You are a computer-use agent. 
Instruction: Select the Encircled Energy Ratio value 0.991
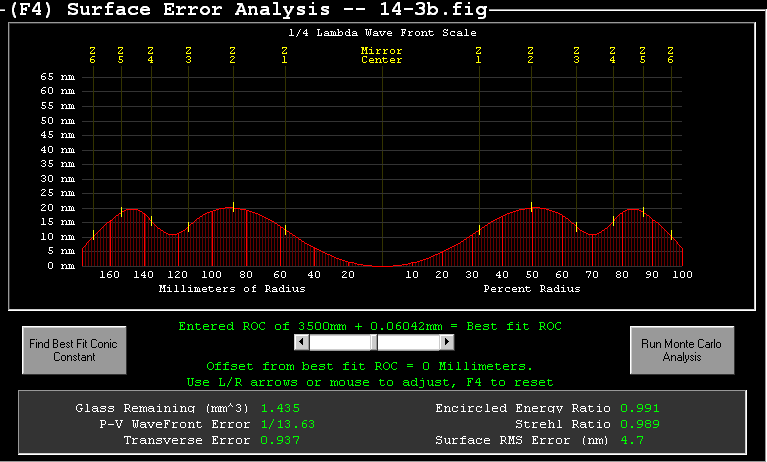[639, 408]
